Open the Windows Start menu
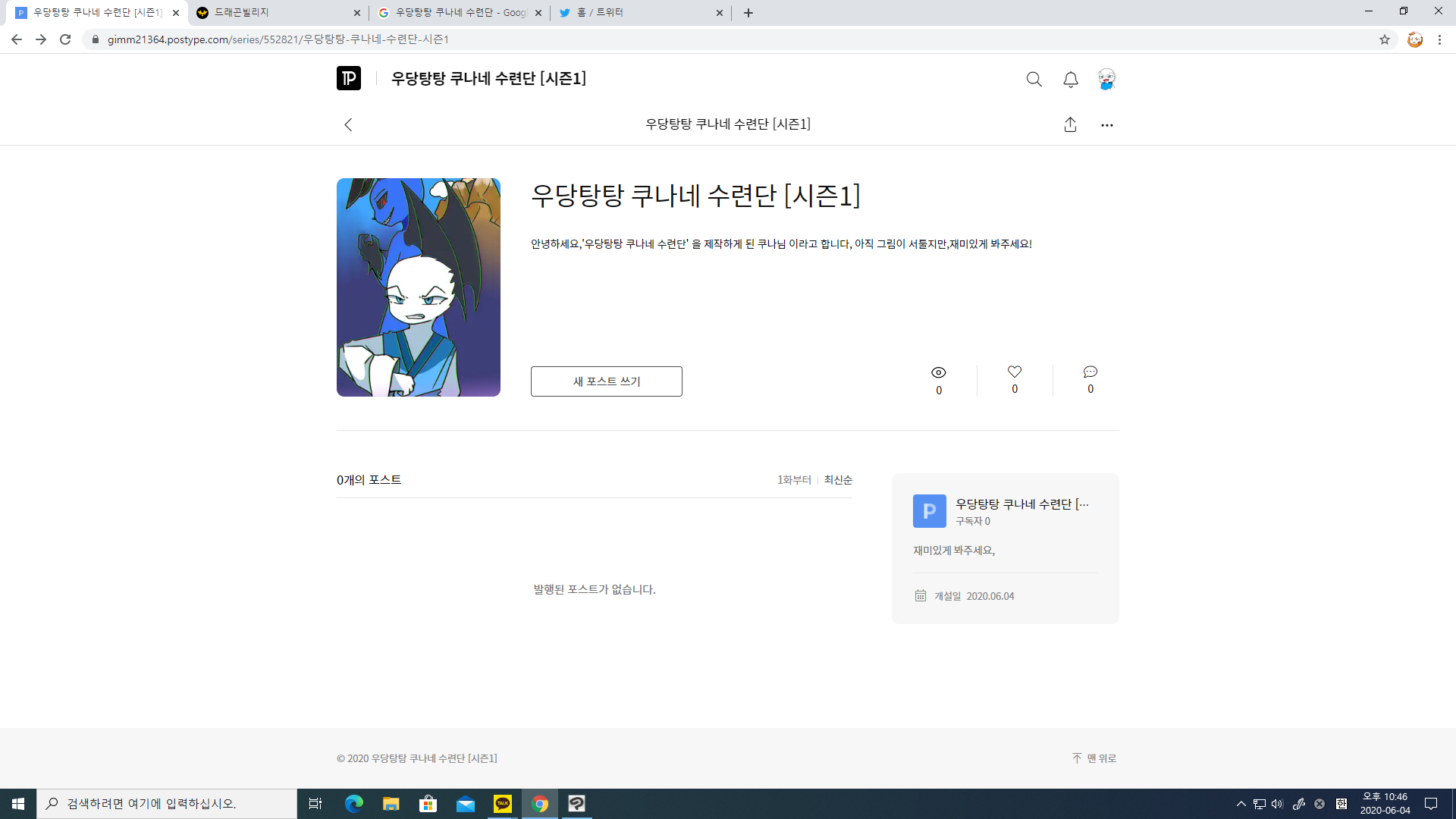This screenshot has width=1456, height=819. (x=18, y=804)
